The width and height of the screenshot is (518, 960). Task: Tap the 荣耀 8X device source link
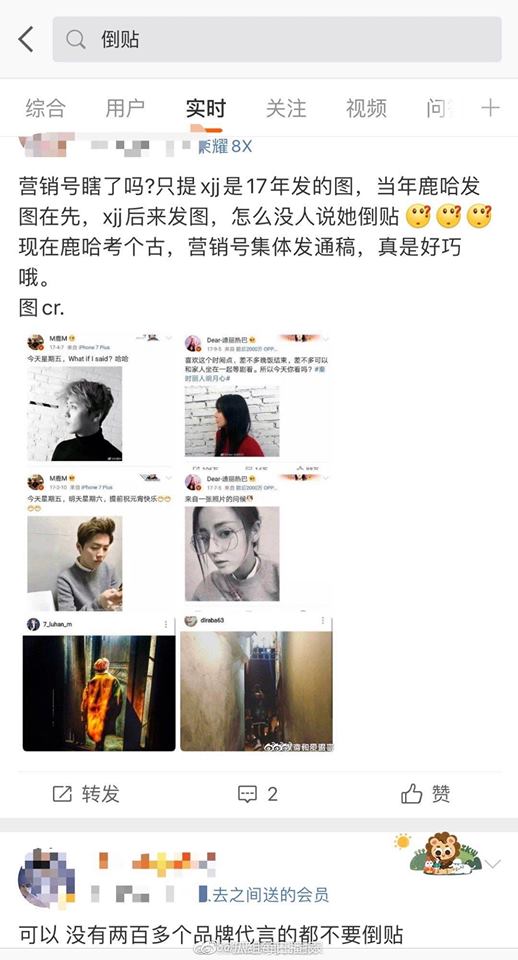pos(225,146)
